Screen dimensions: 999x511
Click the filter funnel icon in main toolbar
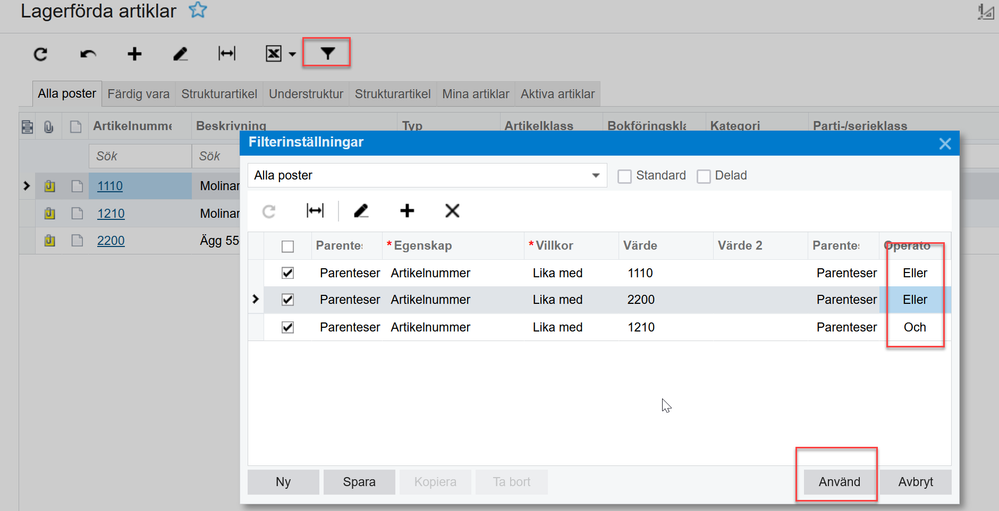point(327,53)
